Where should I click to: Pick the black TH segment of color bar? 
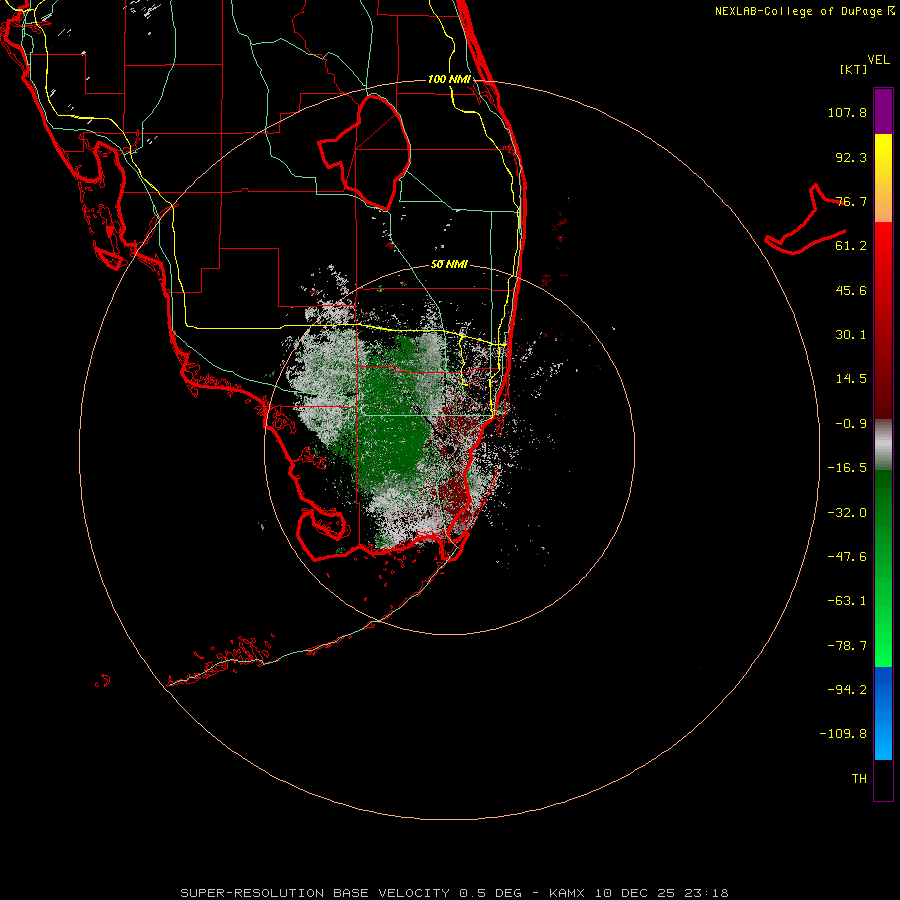click(x=883, y=780)
